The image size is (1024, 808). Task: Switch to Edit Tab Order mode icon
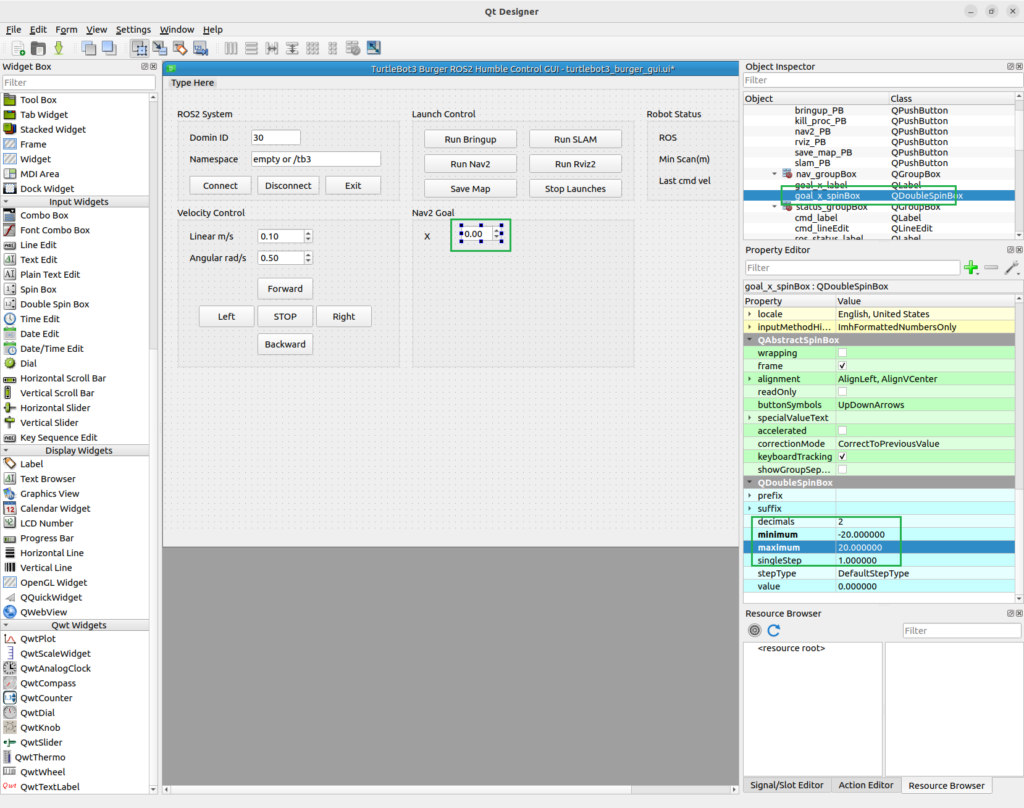coord(200,48)
